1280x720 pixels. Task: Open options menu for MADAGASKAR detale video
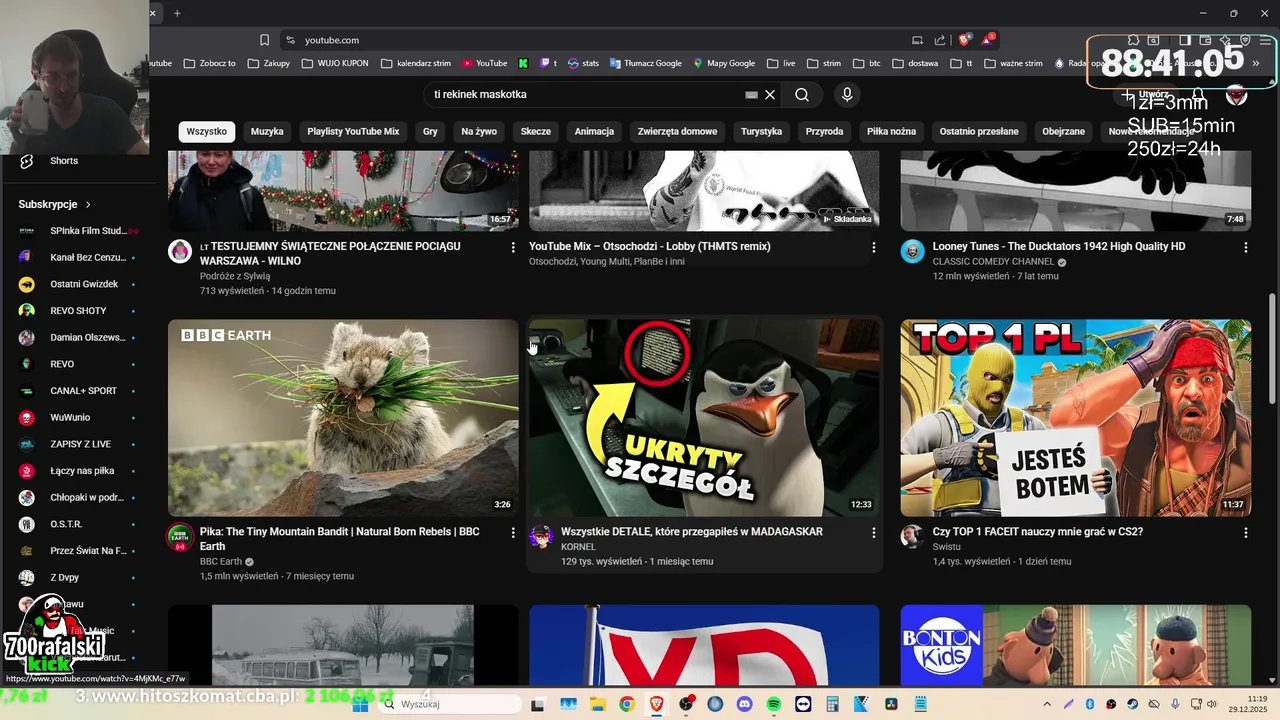873,533
